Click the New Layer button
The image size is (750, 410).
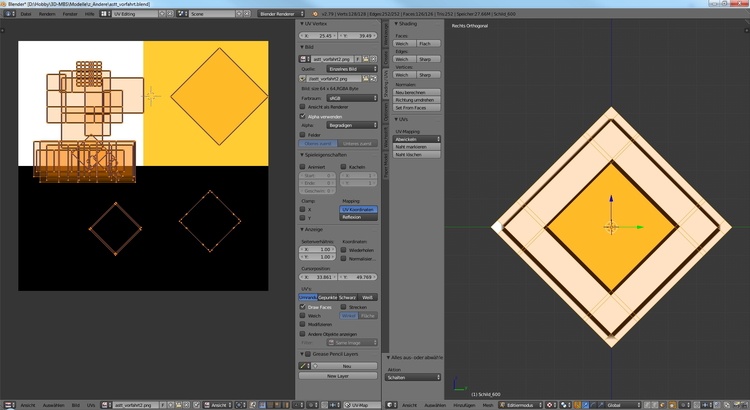pyautogui.click(x=339, y=375)
